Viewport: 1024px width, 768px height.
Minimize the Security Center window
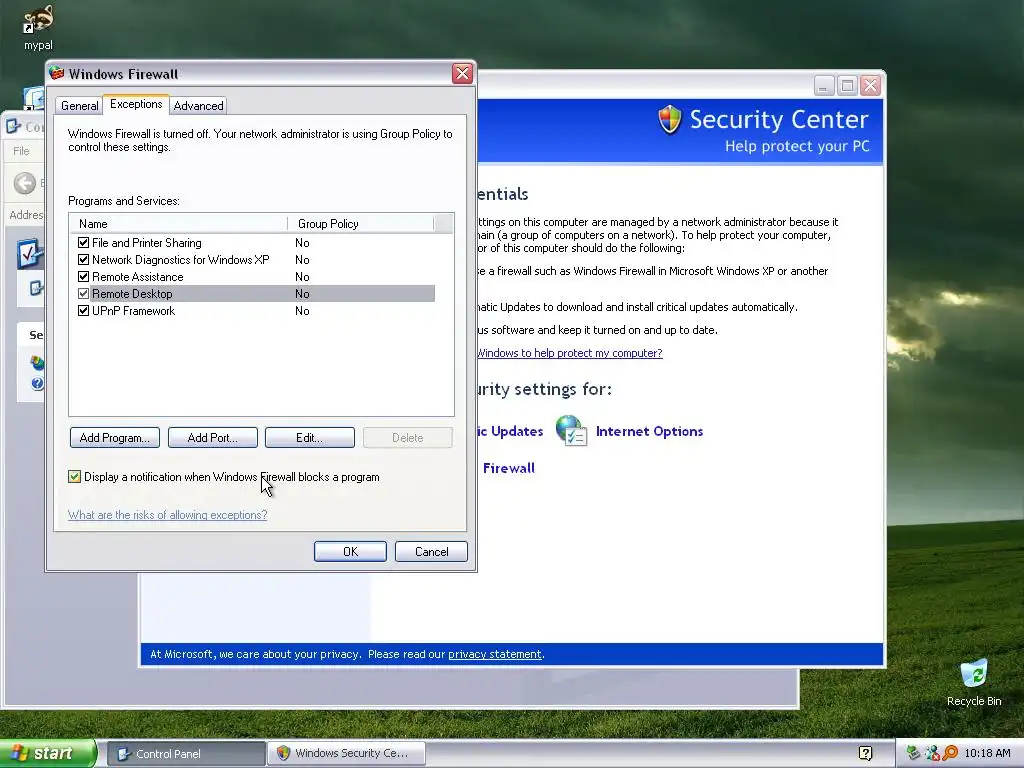click(824, 86)
